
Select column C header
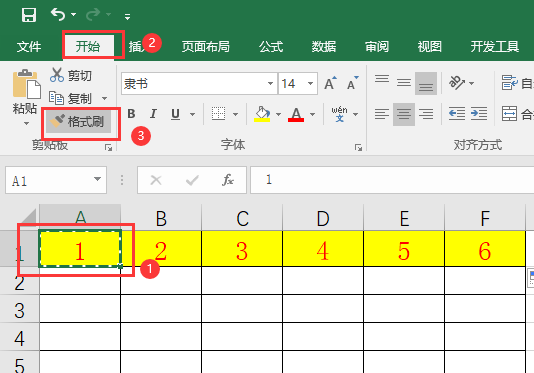coord(242,218)
